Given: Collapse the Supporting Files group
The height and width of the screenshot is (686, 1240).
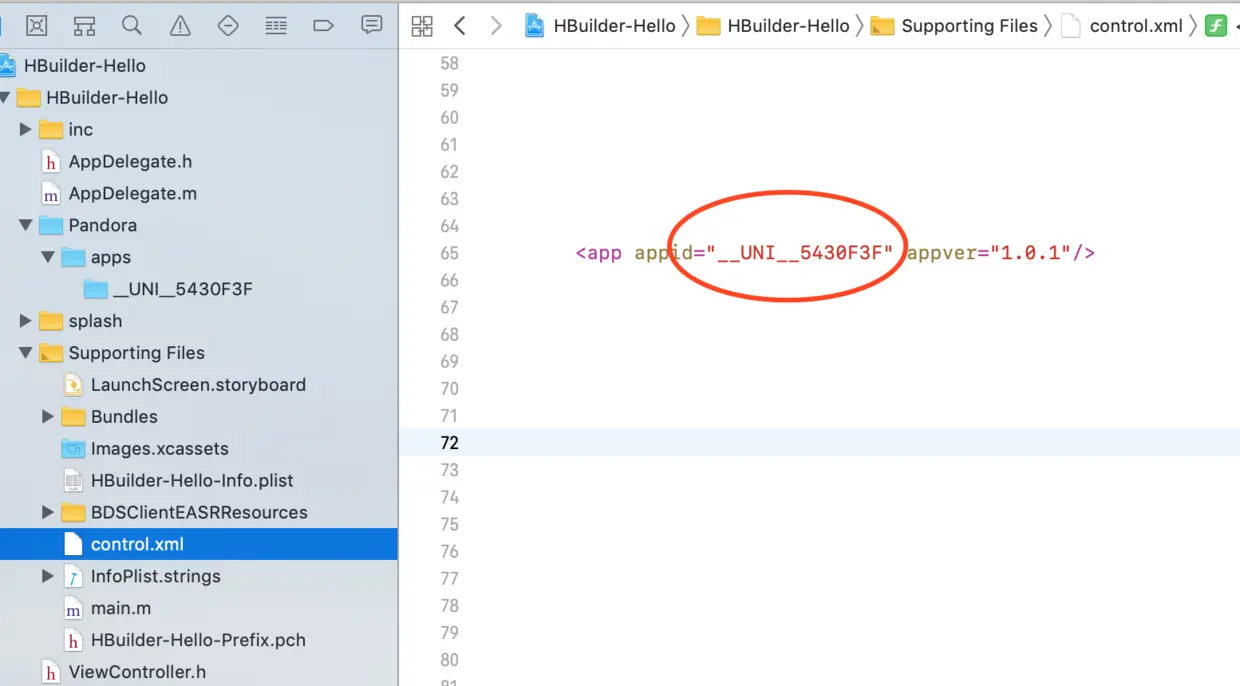Looking at the screenshot, I should (26, 354).
